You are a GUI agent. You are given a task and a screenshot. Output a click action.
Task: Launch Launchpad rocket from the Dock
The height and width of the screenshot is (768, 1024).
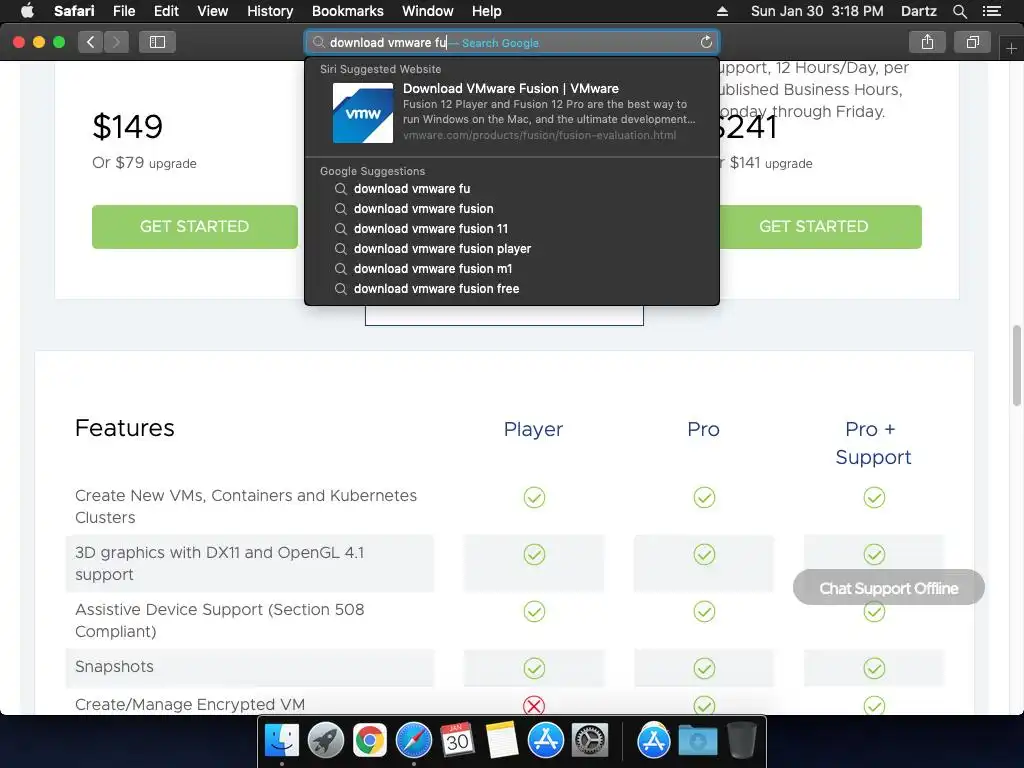[x=325, y=741]
